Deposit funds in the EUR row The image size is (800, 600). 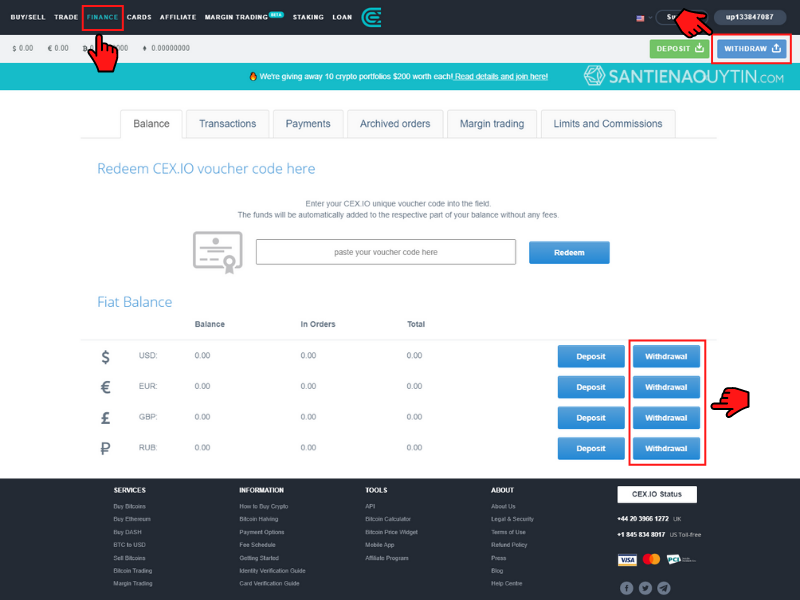pos(591,387)
